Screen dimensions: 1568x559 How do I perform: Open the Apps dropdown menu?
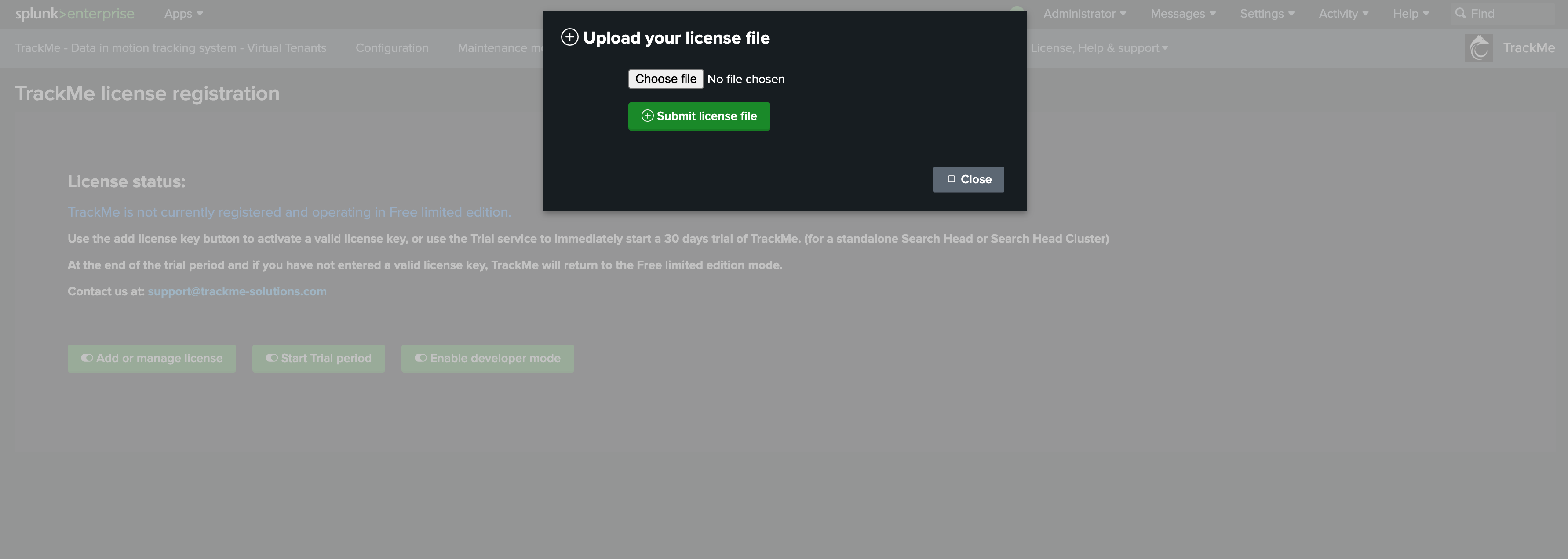[x=183, y=13]
